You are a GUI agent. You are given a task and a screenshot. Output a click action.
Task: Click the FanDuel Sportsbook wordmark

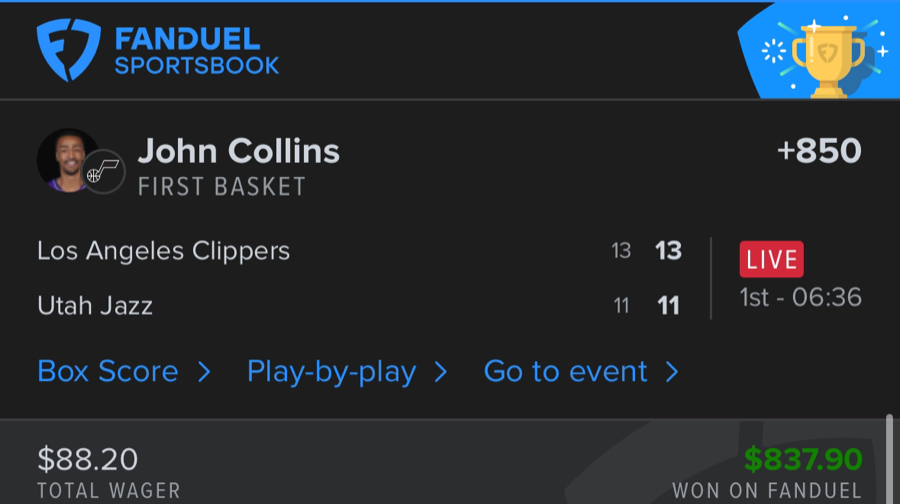coord(196,52)
